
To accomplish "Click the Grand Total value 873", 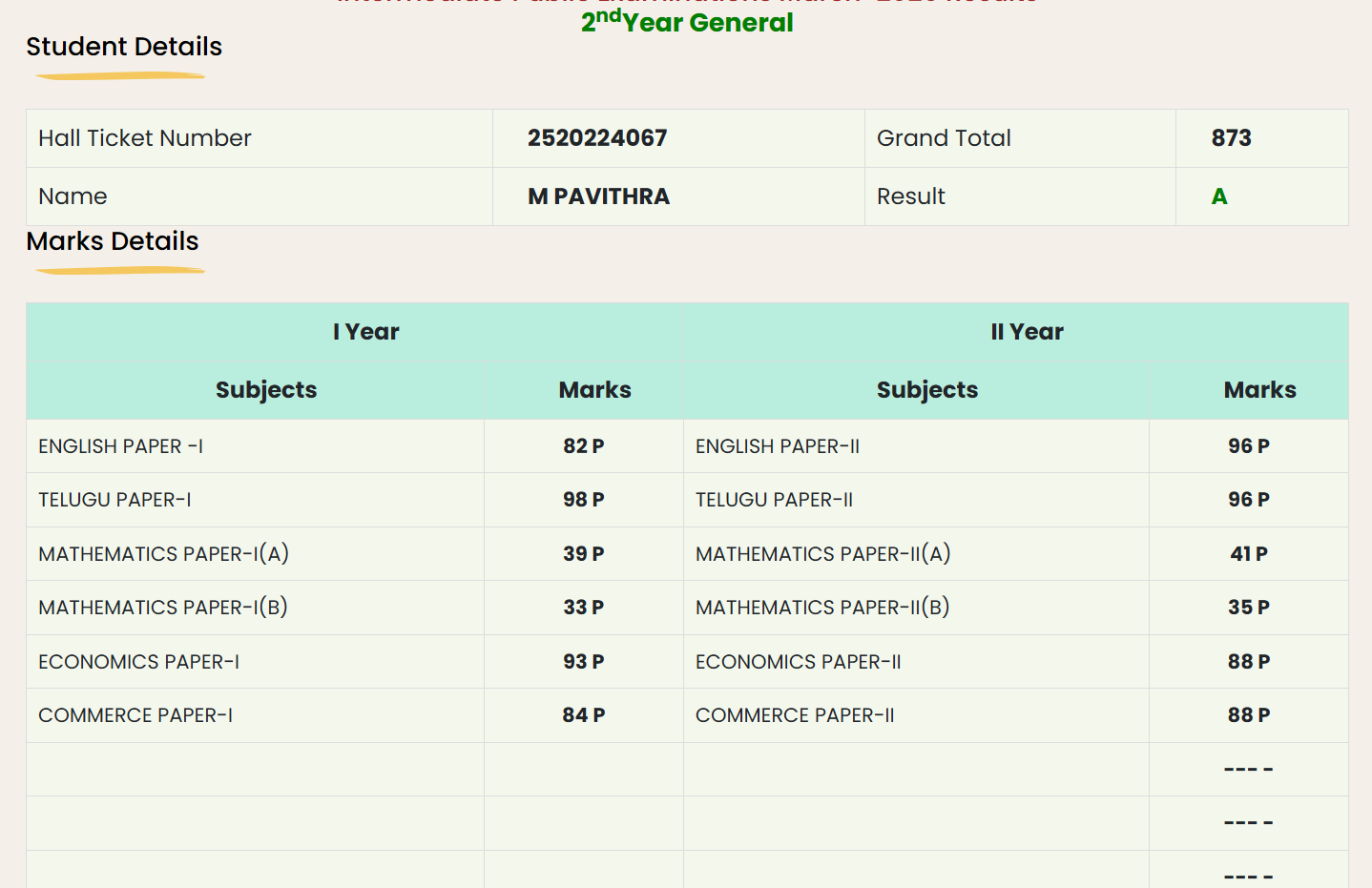I will [x=1231, y=138].
